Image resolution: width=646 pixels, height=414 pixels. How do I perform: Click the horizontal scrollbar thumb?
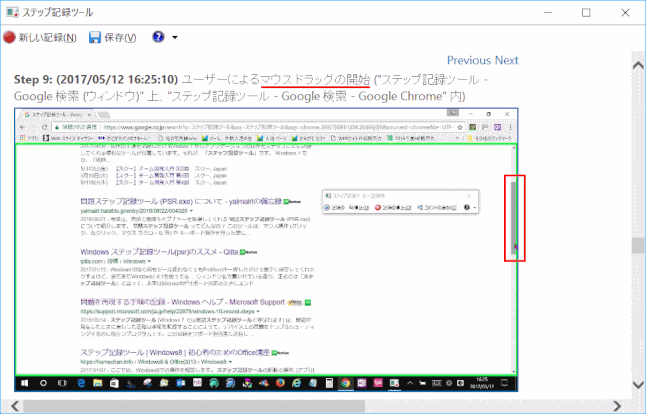pyautogui.click(x=194, y=406)
